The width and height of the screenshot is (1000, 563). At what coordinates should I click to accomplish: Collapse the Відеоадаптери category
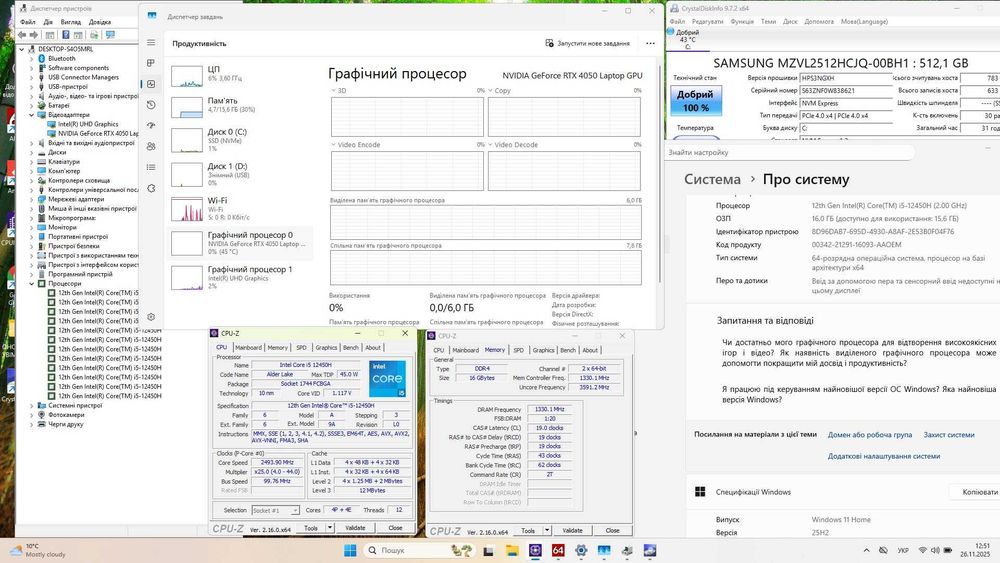(31, 115)
